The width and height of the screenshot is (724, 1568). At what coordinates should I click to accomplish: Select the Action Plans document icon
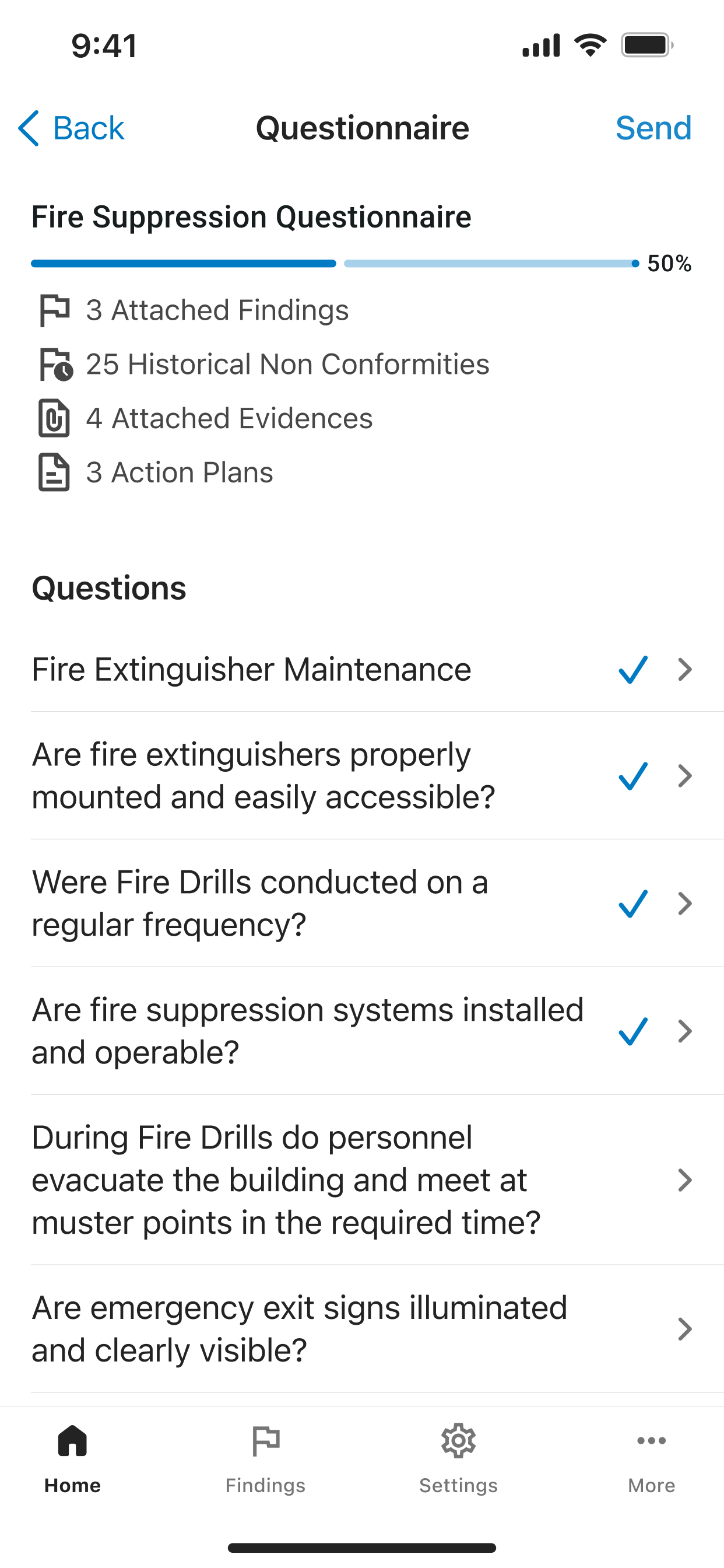point(54,473)
